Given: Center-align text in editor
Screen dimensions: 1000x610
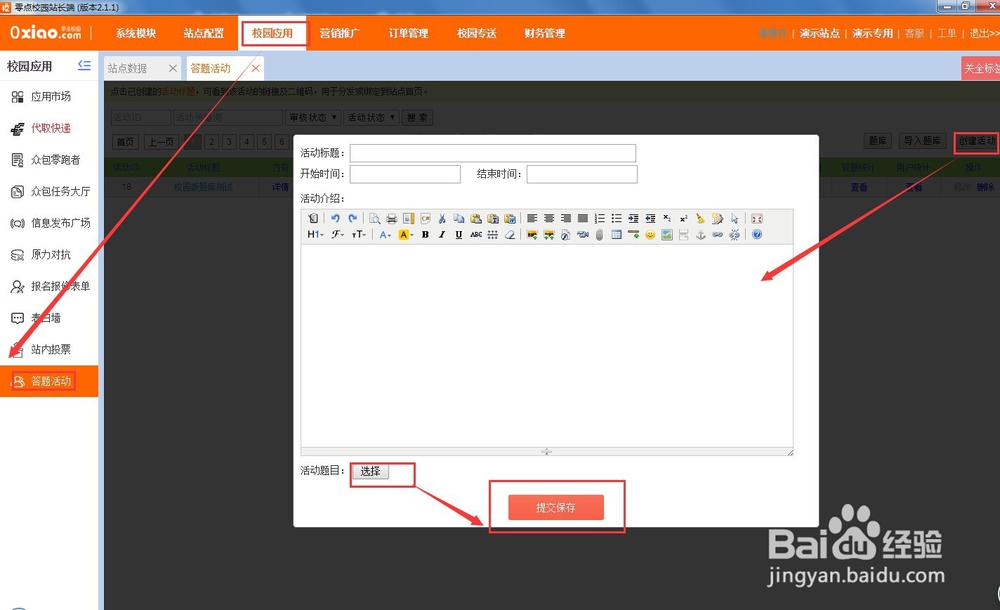Looking at the screenshot, I should pos(549,218).
